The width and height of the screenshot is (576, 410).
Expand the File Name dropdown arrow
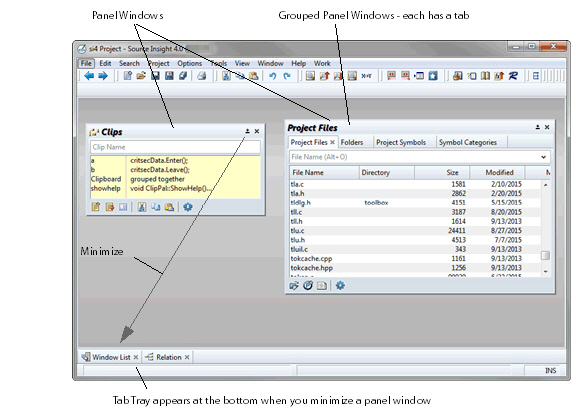coord(544,157)
